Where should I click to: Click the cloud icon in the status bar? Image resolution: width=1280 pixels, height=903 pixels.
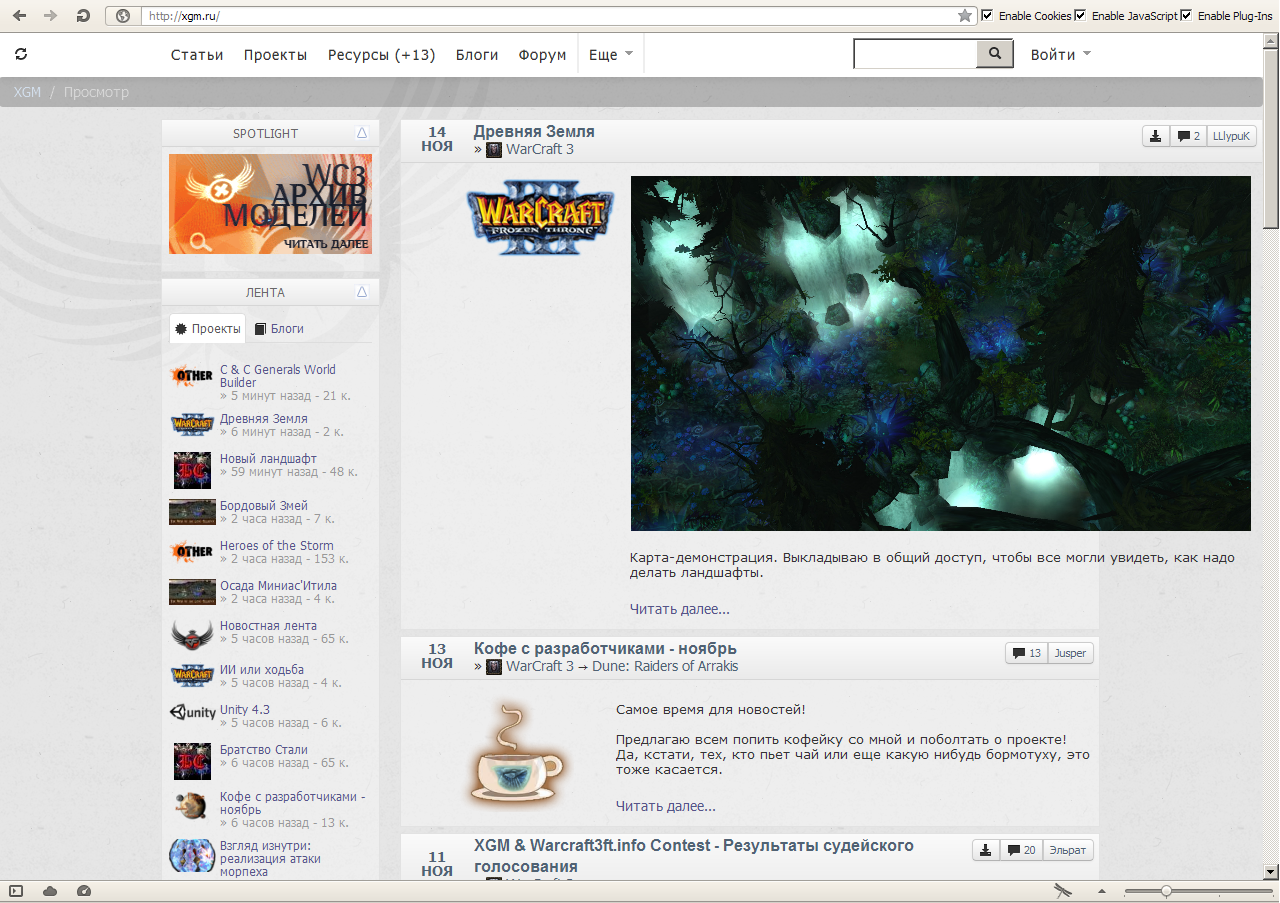(x=50, y=891)
